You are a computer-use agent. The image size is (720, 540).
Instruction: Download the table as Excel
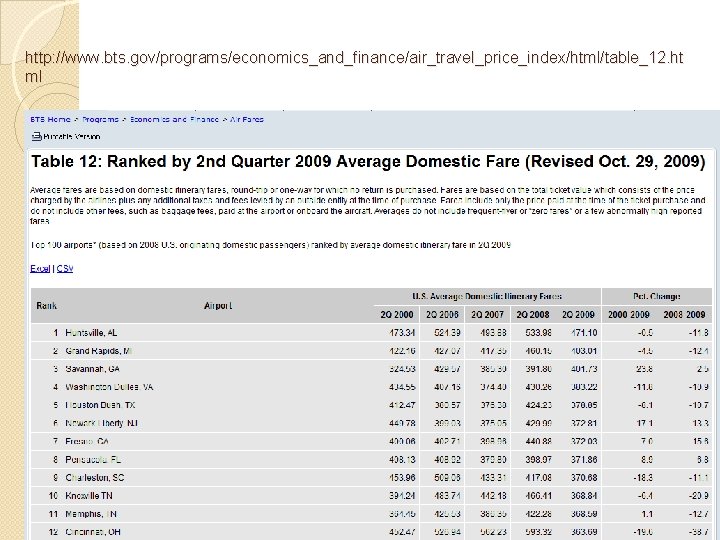[x=40, y=269]
